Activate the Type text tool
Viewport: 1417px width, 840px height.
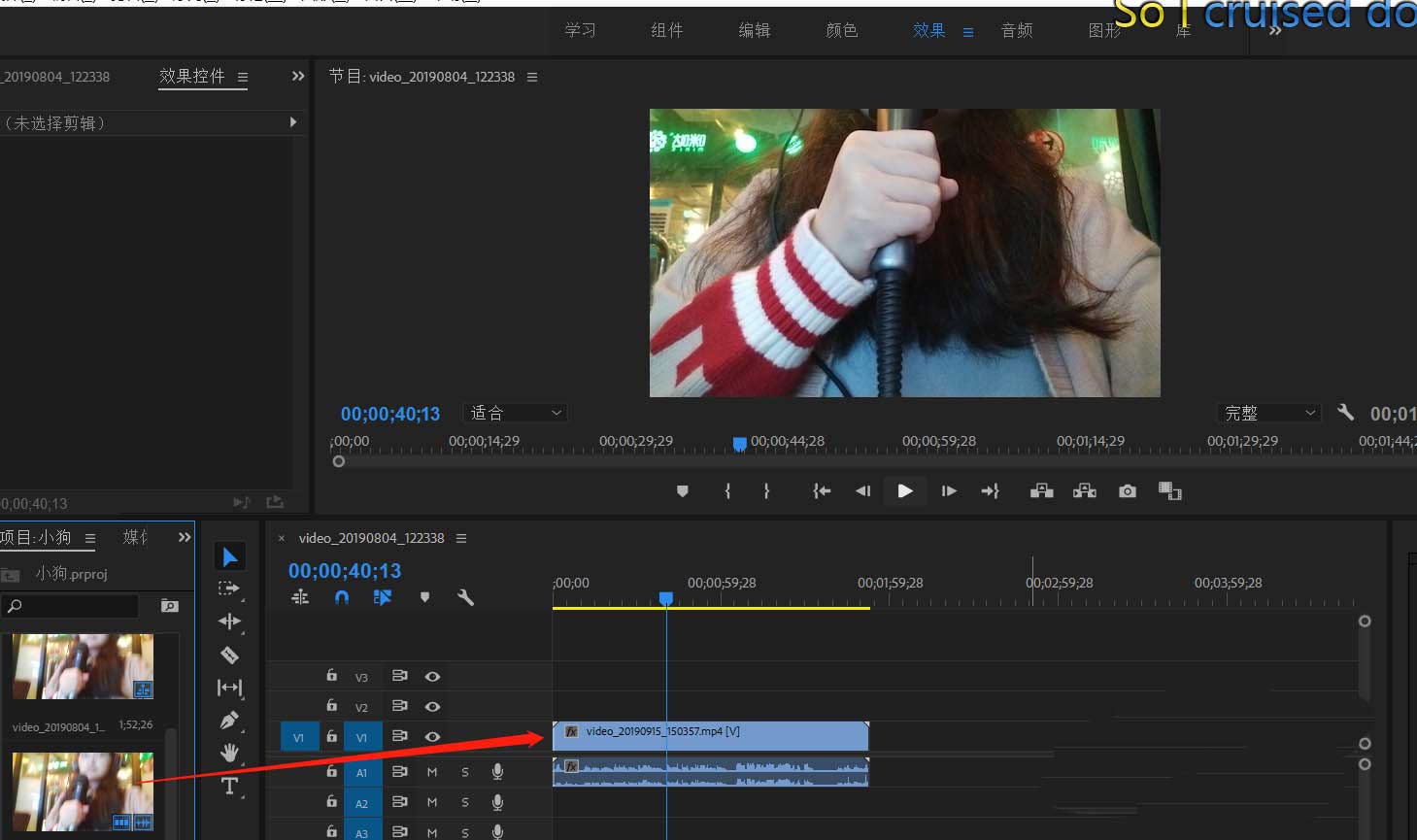(x=229, y=786)
